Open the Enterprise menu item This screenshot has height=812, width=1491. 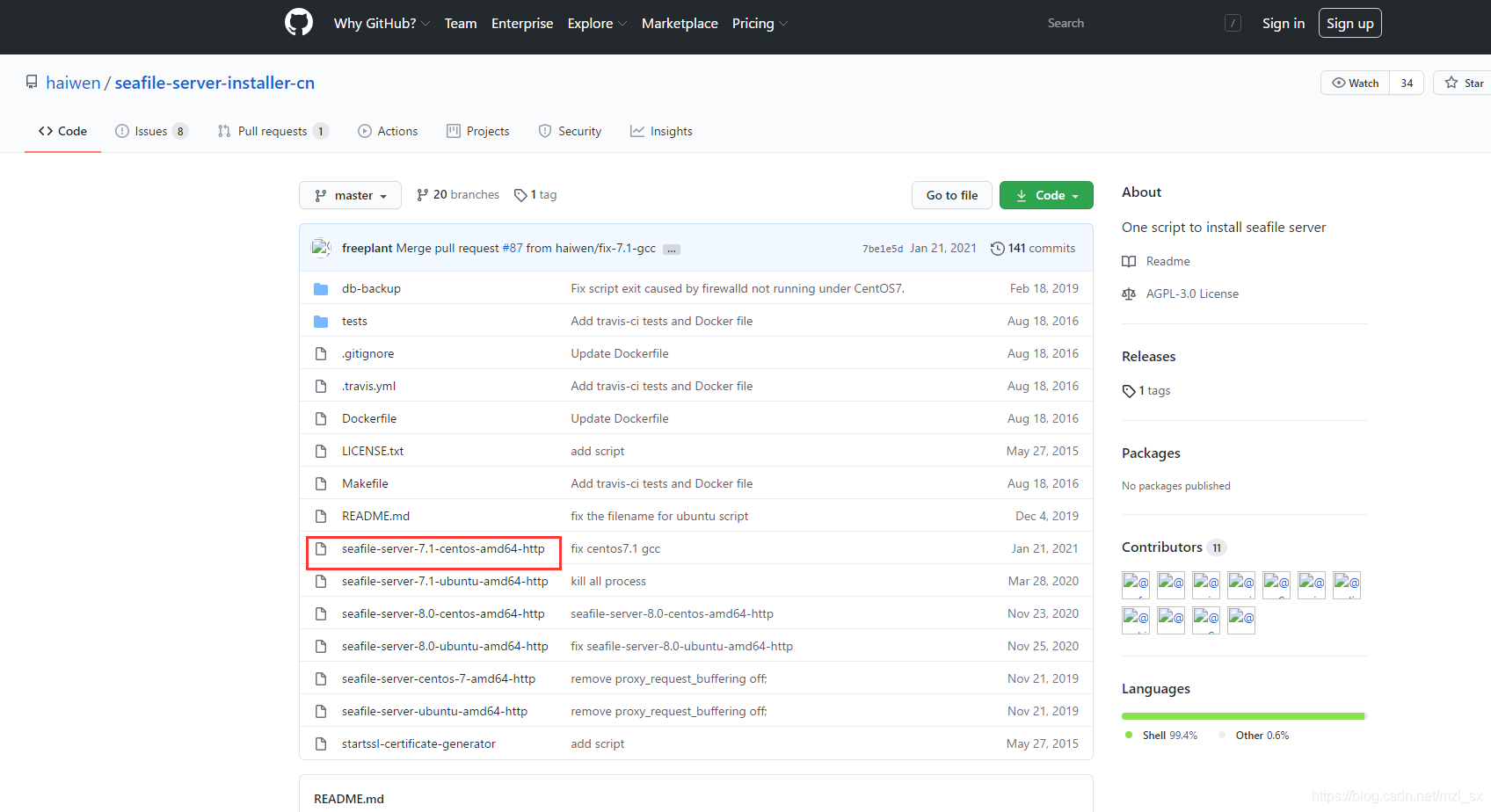tap(522, 24)
